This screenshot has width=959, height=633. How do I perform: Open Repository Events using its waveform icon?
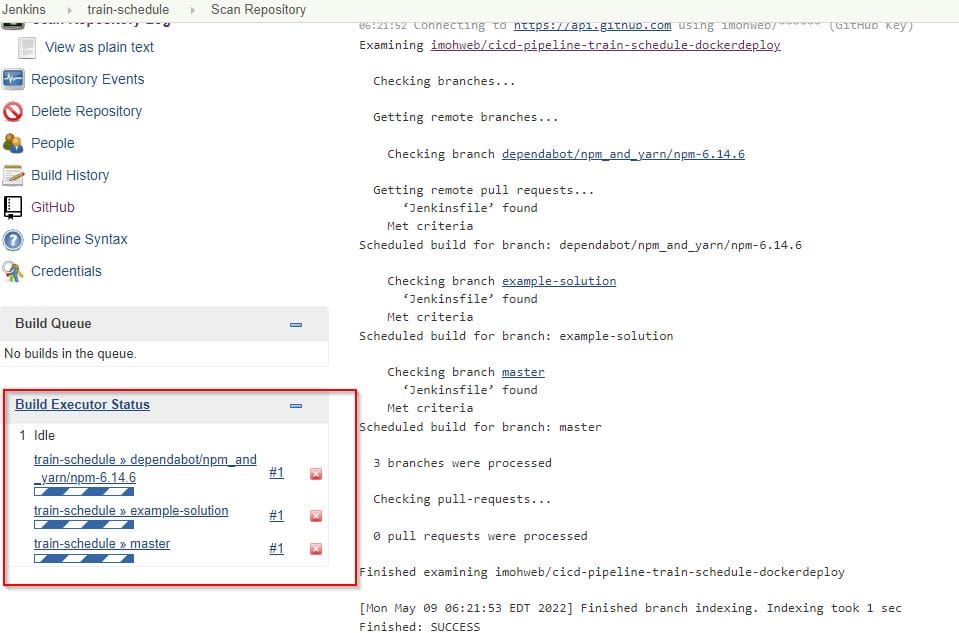point(14,79)
